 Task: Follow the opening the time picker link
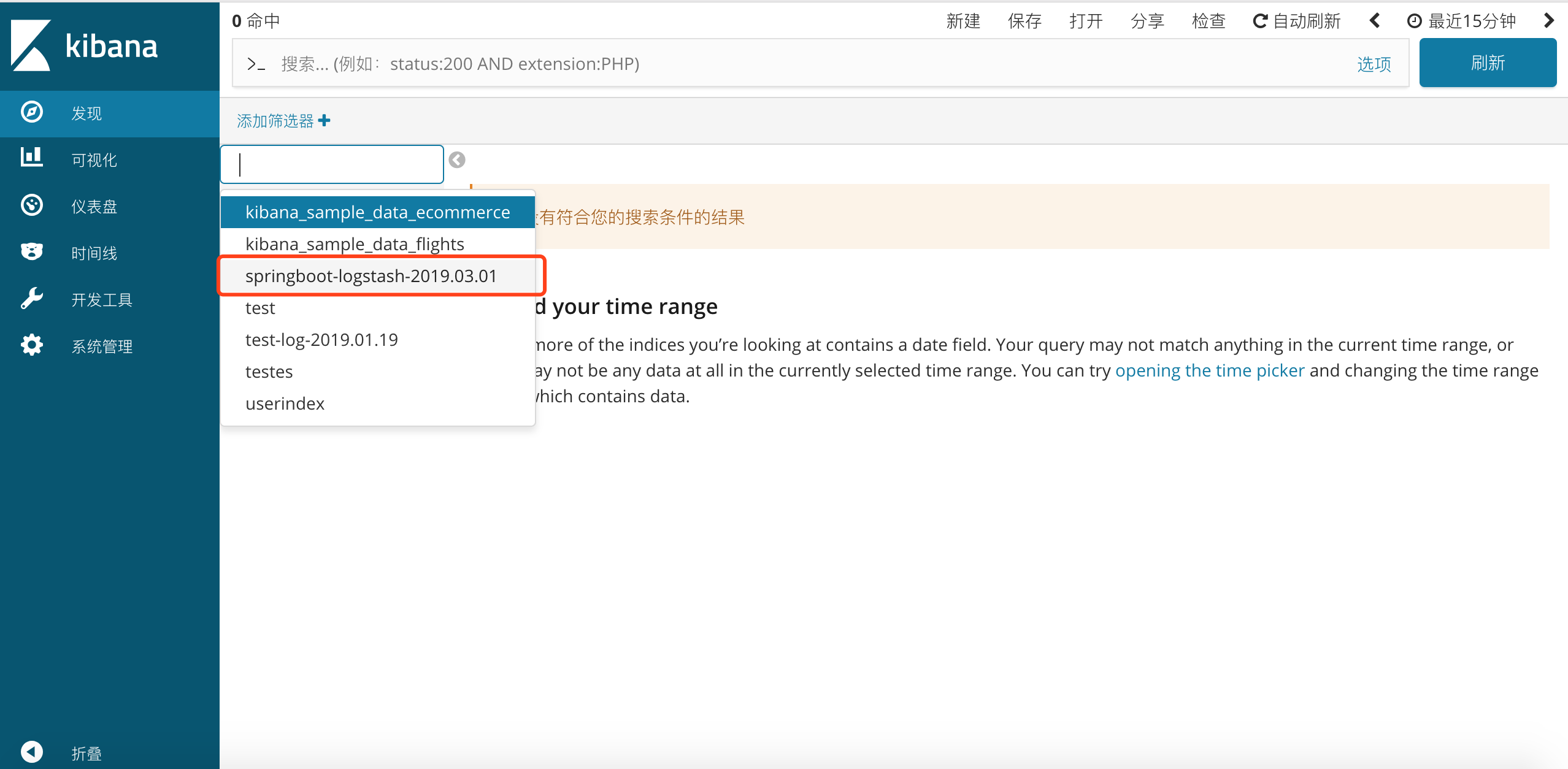click(1210, 370)
